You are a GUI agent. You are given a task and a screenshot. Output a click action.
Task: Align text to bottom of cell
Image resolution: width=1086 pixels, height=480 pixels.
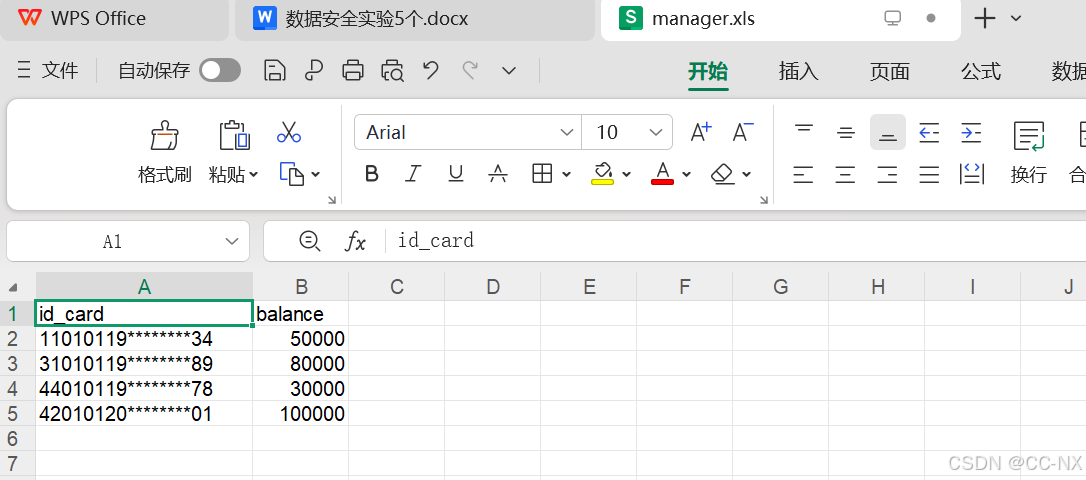[x=888, y=132]
